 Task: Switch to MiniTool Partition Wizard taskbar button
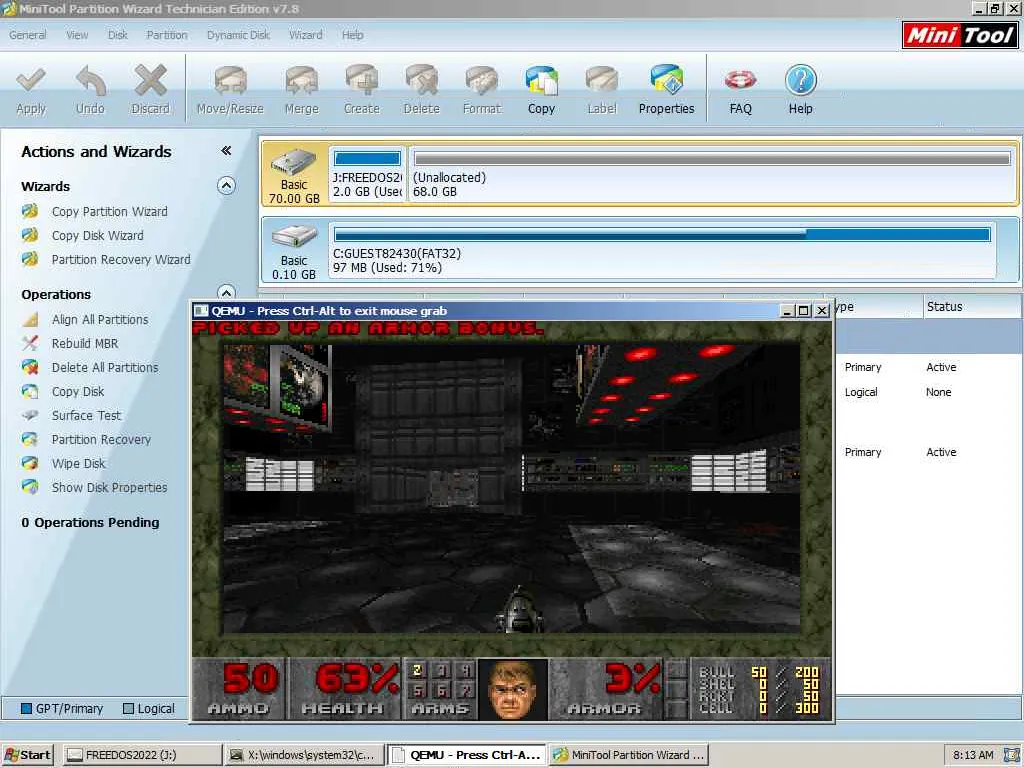[x=628, y=755]
